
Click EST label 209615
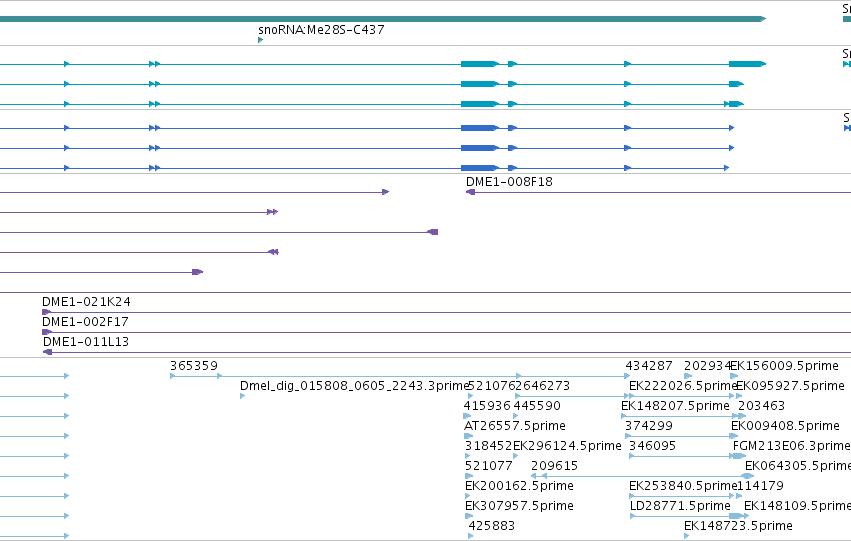(554, 466)
